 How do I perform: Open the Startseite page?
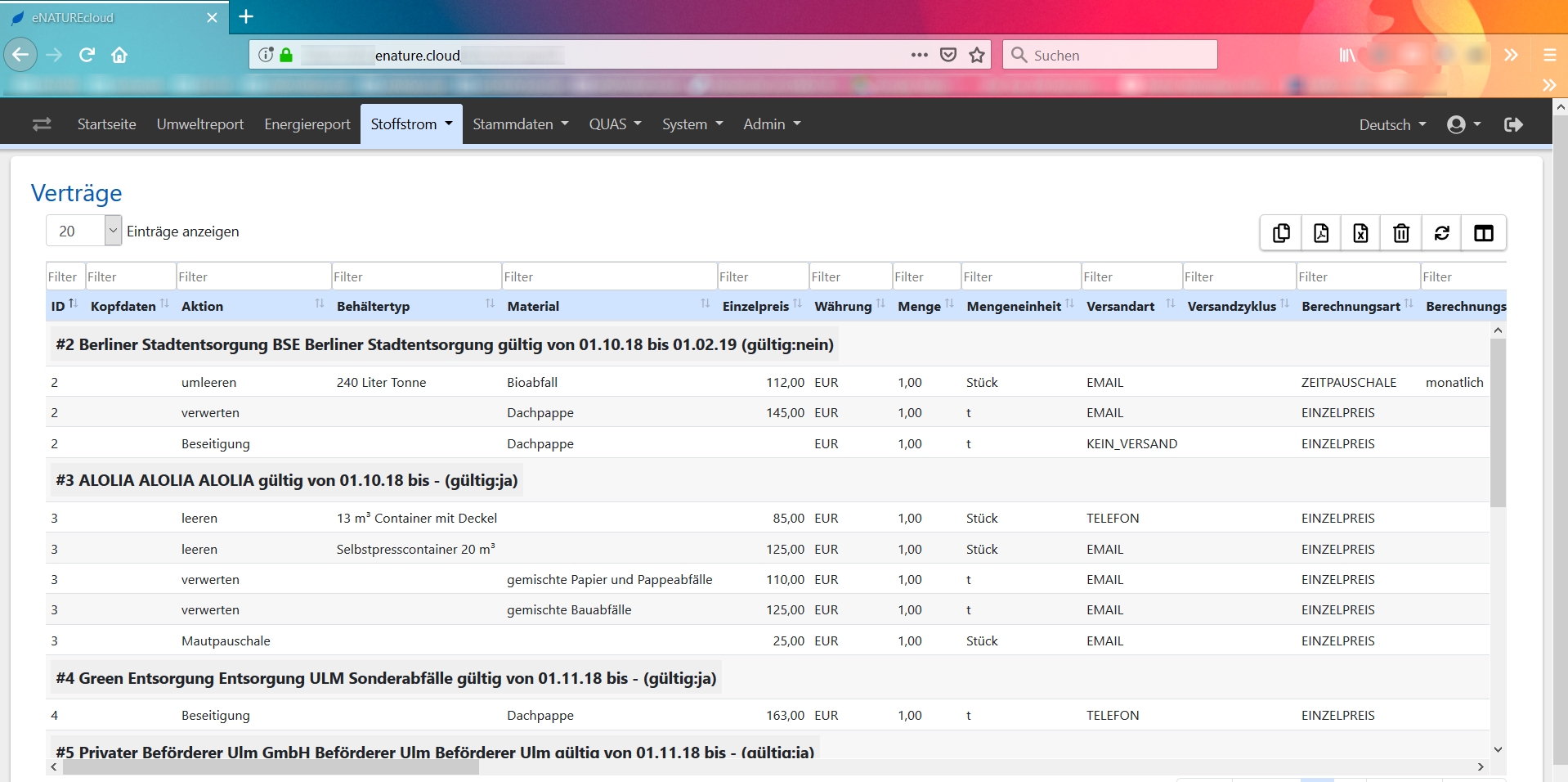(x=106, y=124)
